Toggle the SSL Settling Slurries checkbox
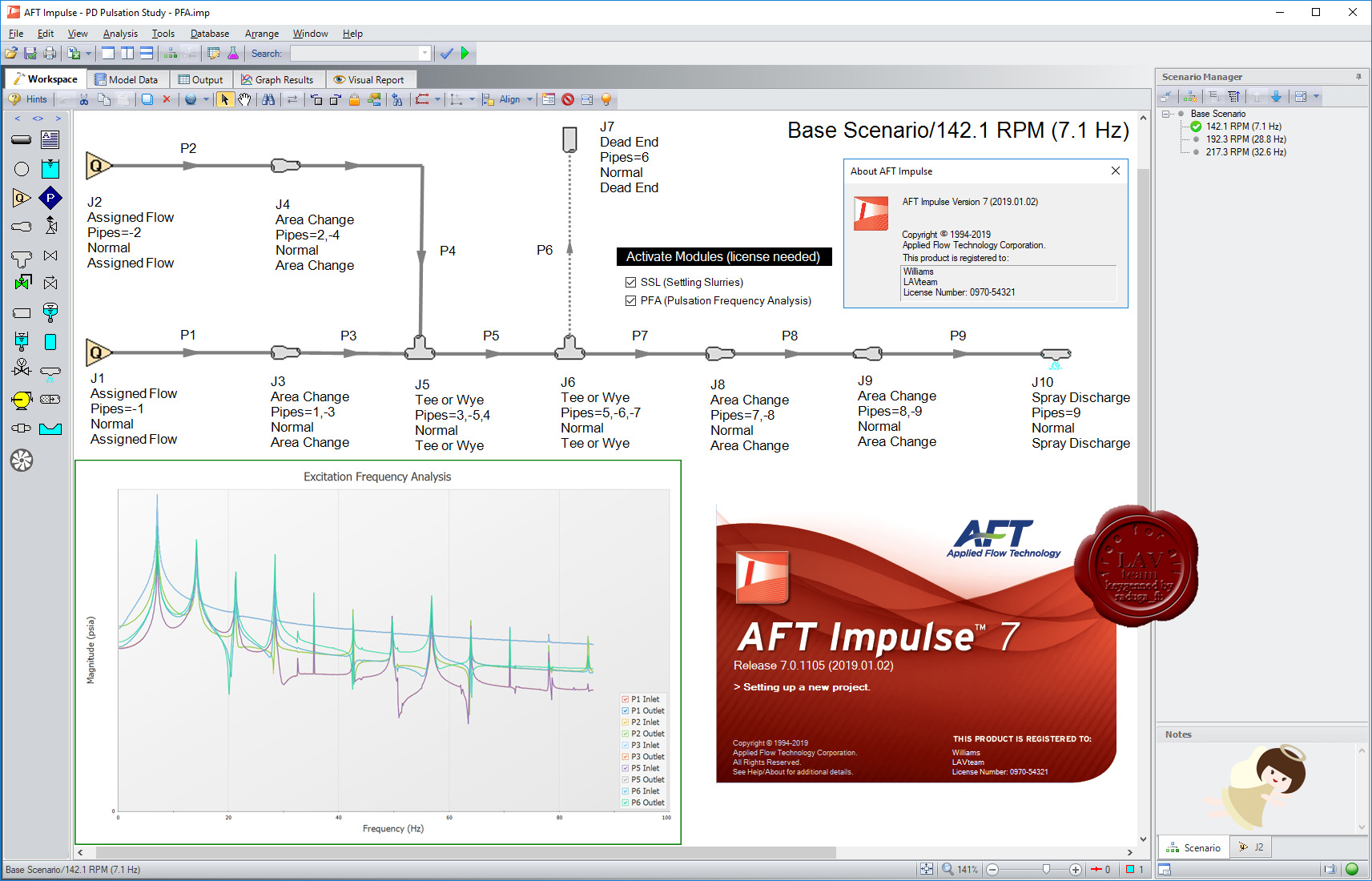 631,283
